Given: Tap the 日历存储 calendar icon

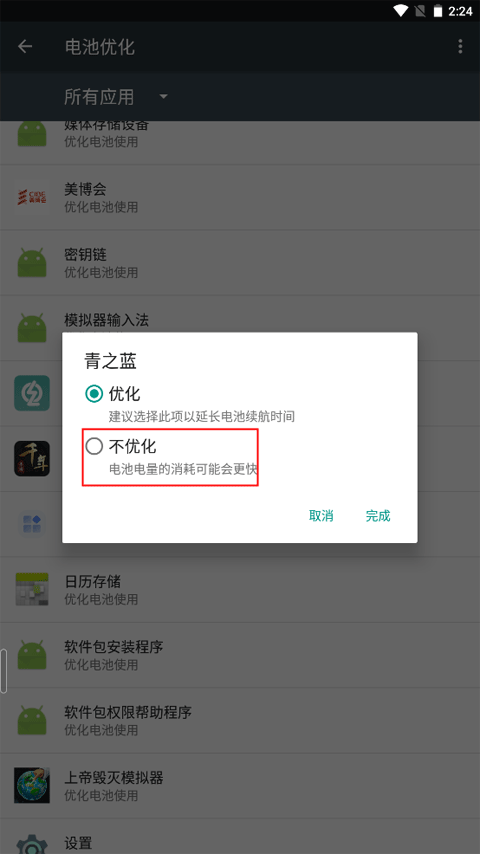Looking at the screenshot, I should [x=32, y=589].
